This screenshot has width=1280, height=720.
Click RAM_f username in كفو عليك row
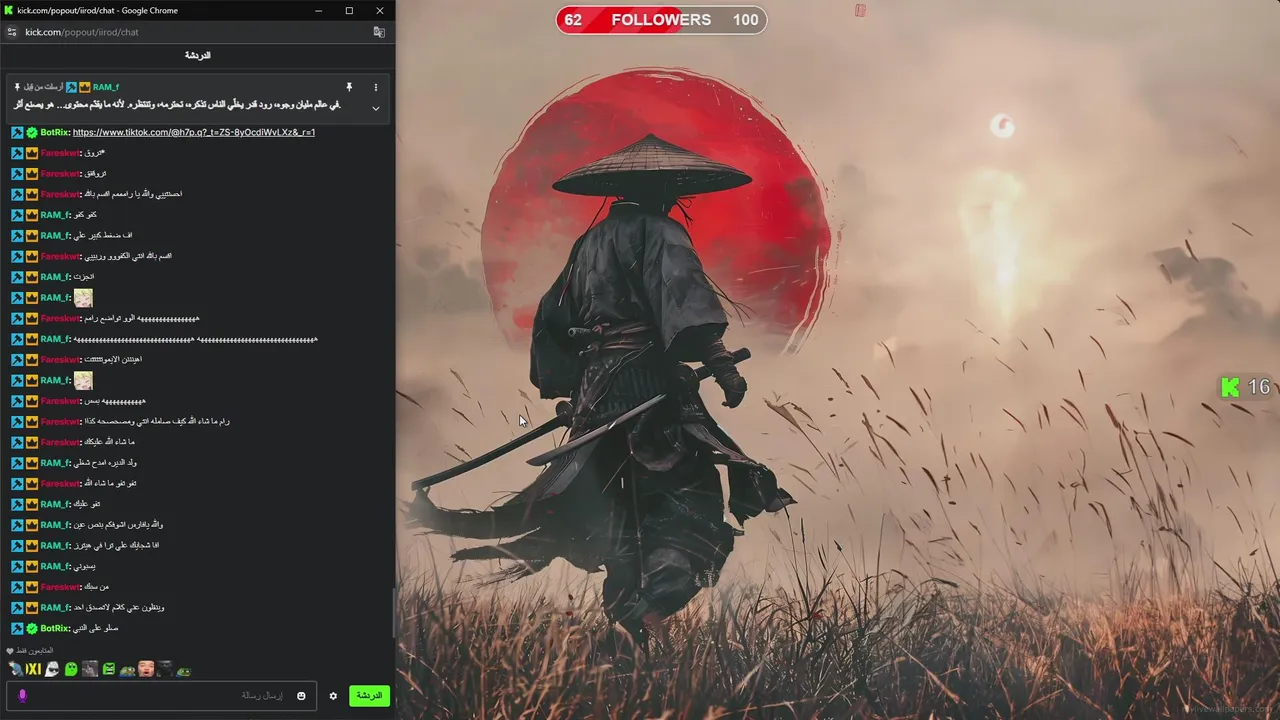coord(54,504)
